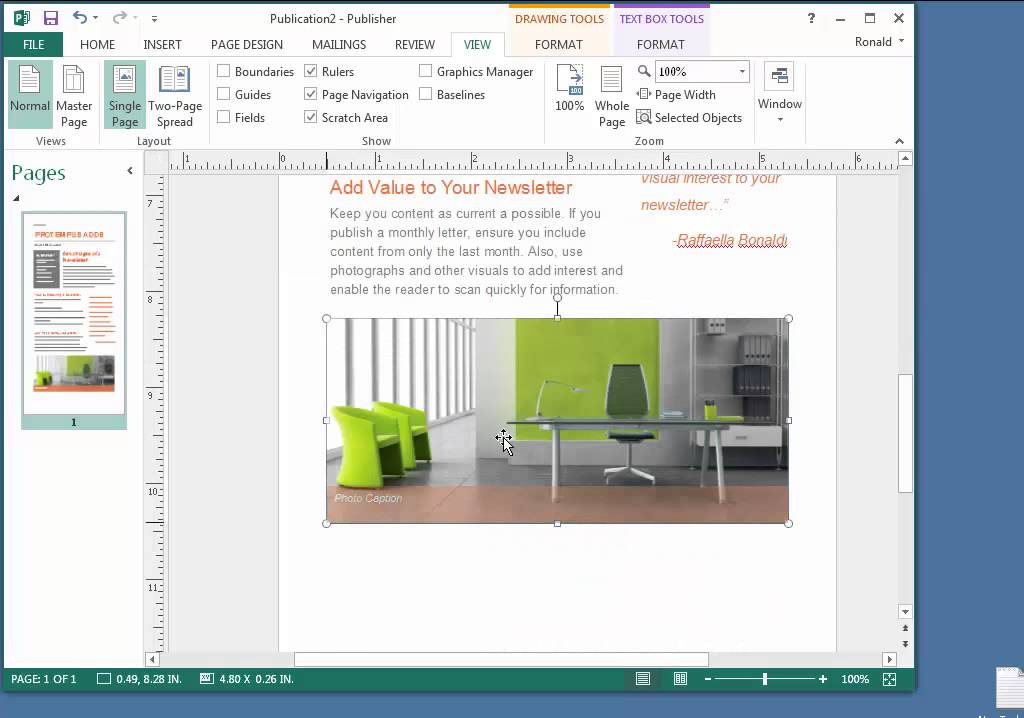Open zoom dialog via 100% in status bar
Viewport: 1024px width, 718px height.
coord(855,679)
